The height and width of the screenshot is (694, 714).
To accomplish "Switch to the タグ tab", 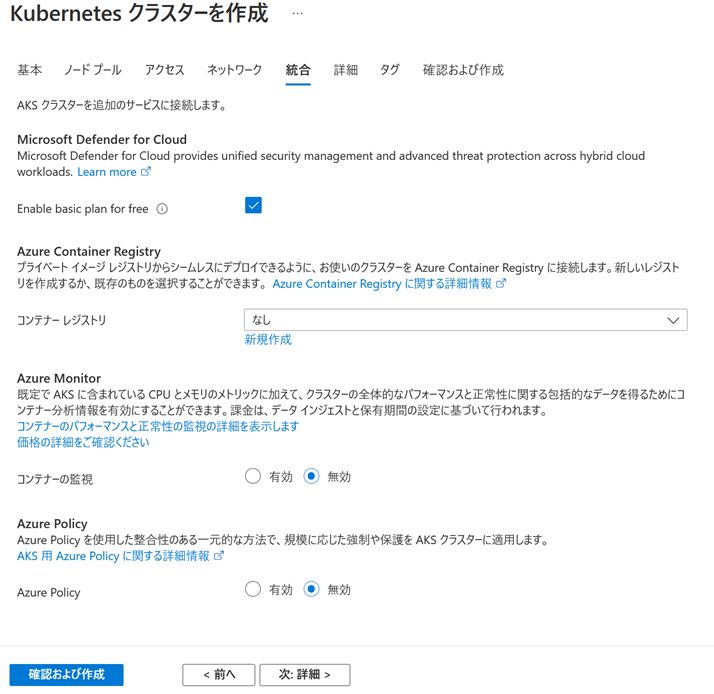I will [390, 70].
